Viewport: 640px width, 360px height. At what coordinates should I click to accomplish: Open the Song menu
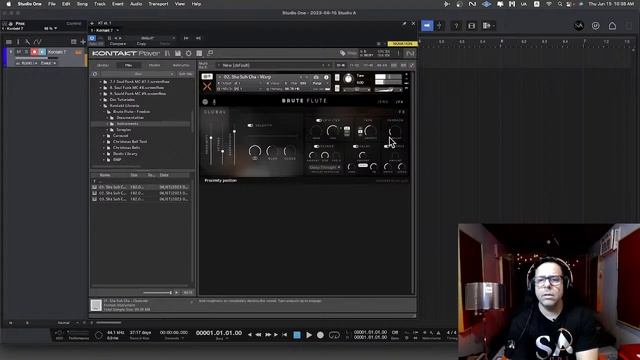(x=82, y=4)
